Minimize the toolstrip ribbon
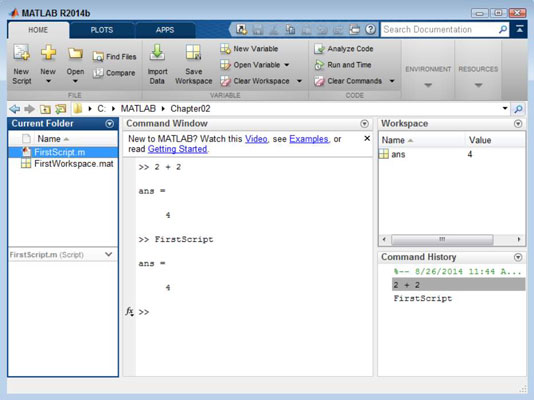The height and width of the screenshot is (400, 534). coord(519,29)
